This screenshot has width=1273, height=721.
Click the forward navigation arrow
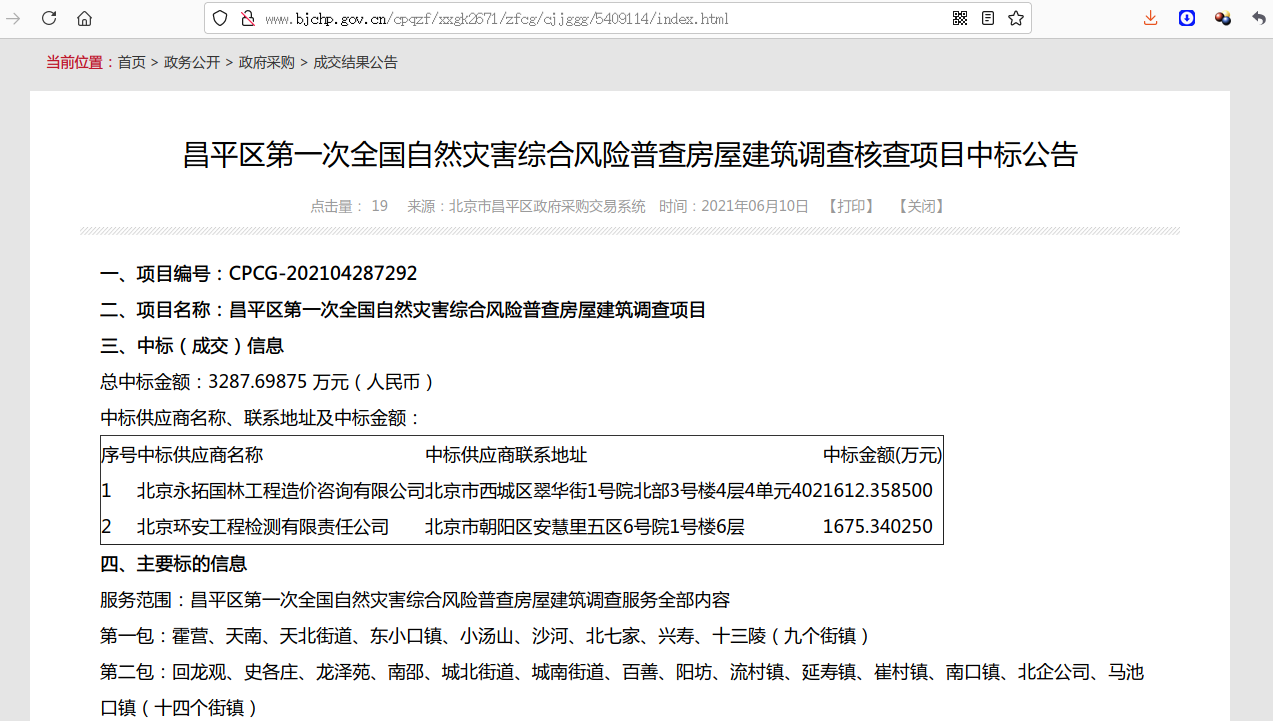pyautogui.click(x=14, y=17)
